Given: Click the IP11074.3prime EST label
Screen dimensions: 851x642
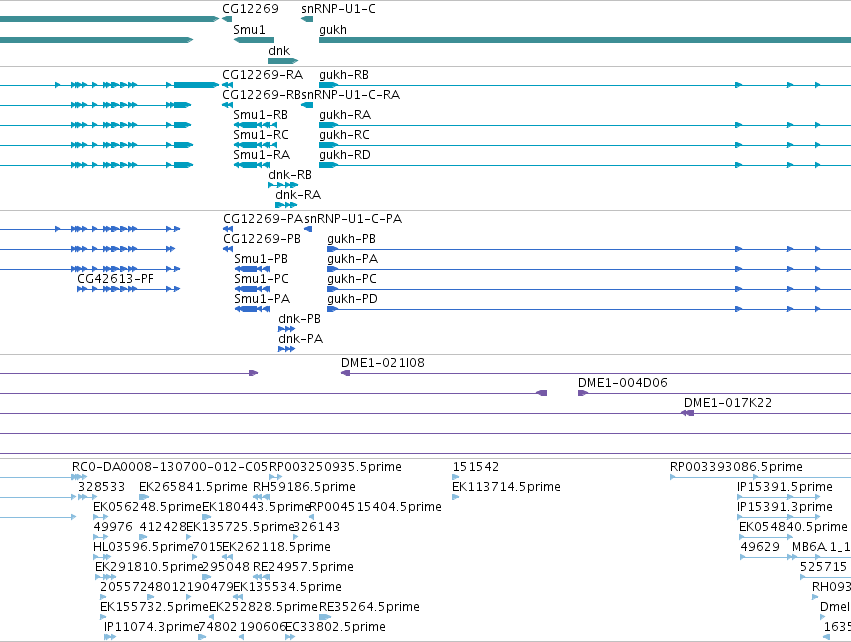Looking at the screenshot, I should tap(151, 627).
